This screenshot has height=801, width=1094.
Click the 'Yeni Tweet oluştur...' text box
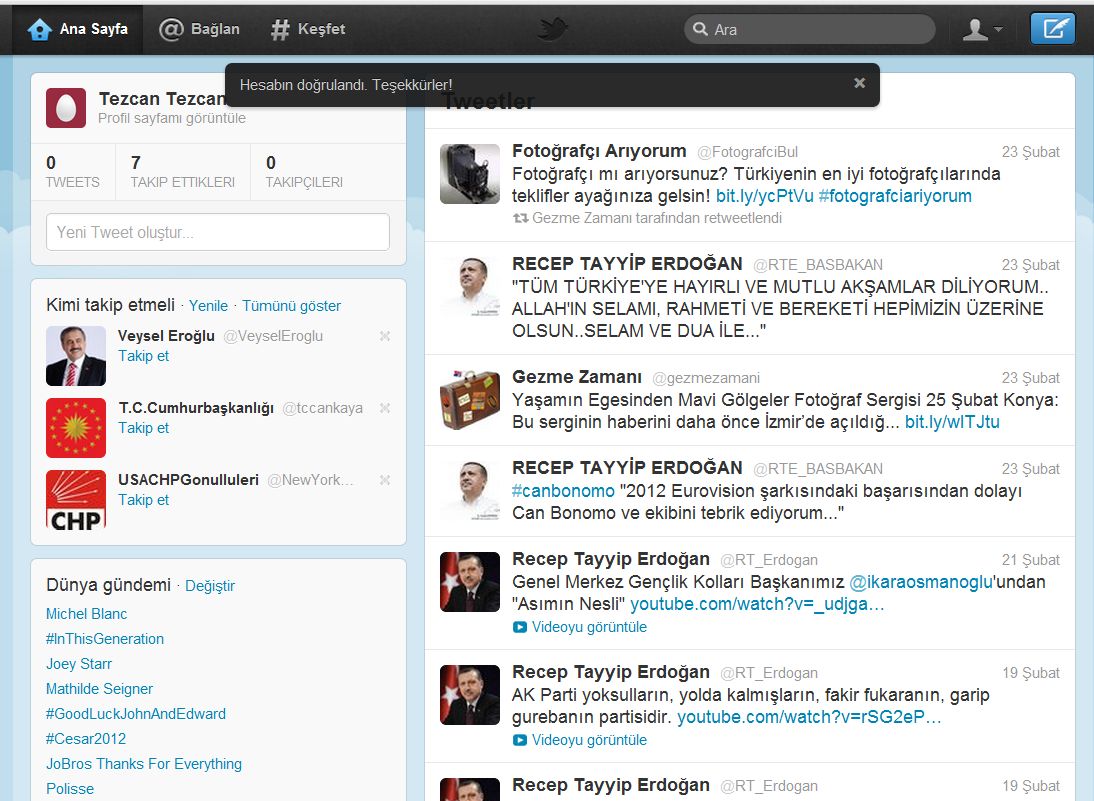[218, 232]
